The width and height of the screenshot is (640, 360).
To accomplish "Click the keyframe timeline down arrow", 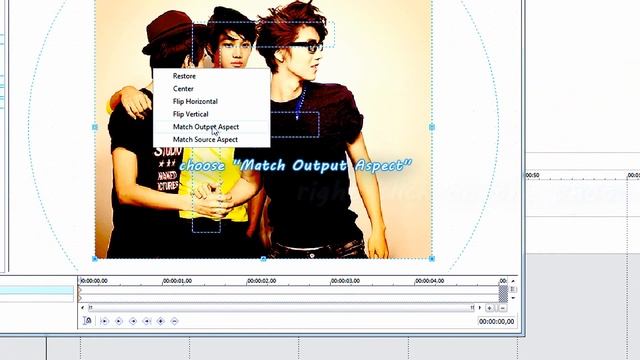I will click(513, 298).
